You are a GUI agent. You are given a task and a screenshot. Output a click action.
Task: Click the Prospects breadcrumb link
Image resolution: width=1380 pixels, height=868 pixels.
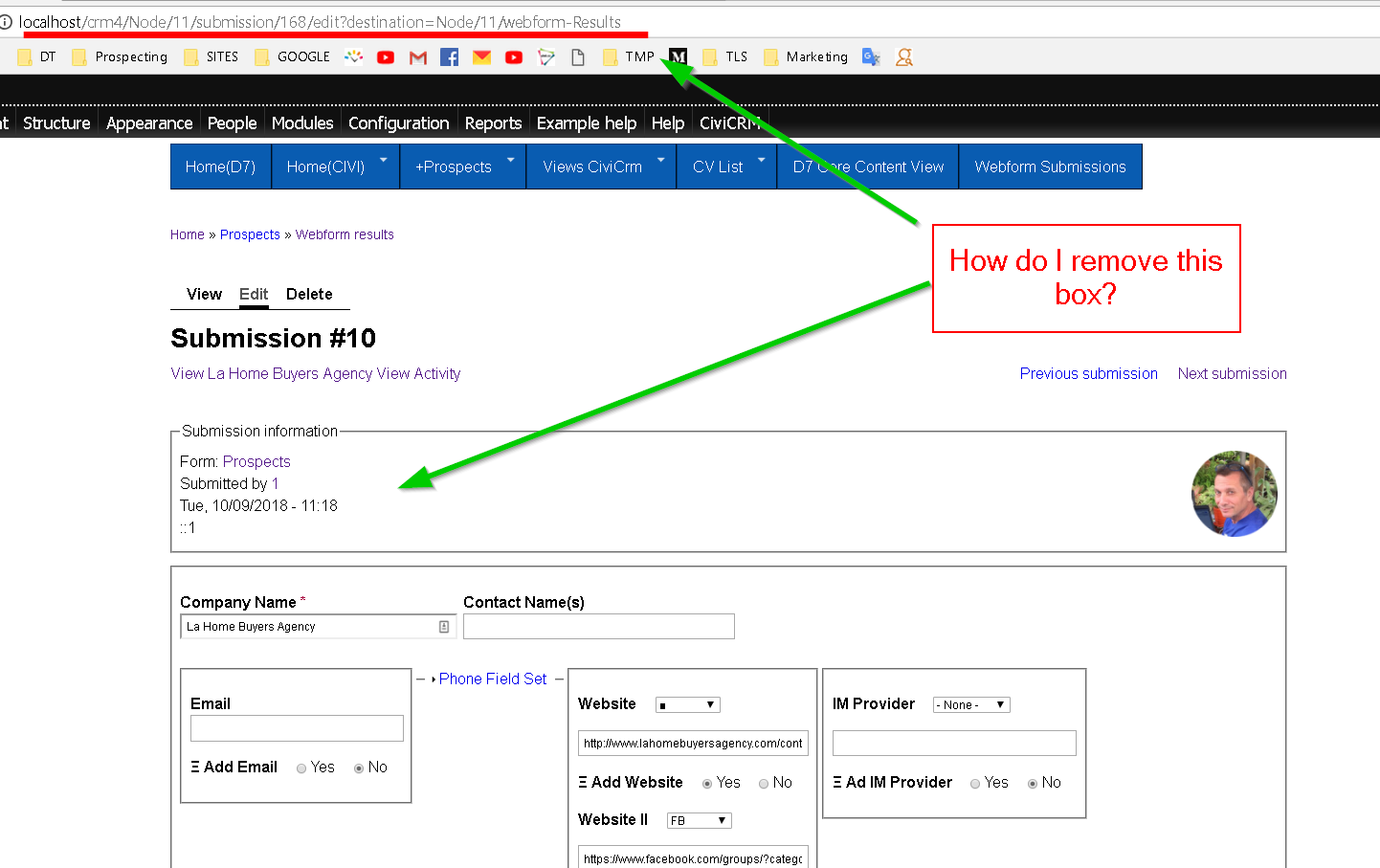click(x=250, y=234)
